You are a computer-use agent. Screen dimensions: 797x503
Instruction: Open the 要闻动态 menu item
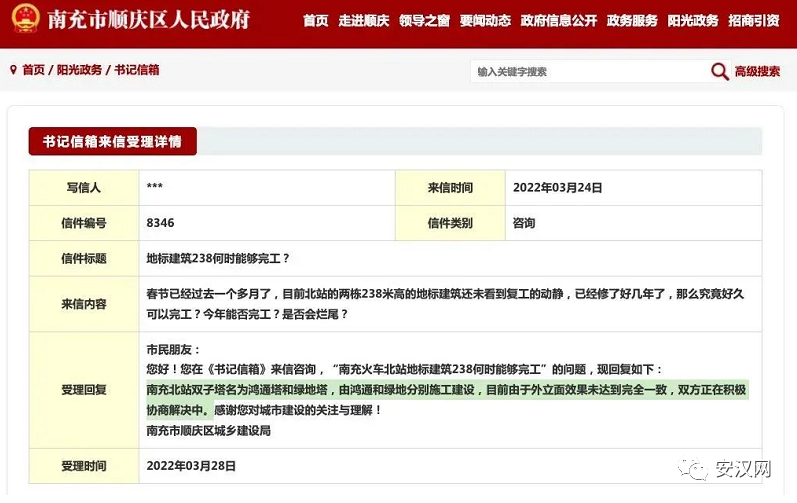pyautogui.click(x=485, y=20)
